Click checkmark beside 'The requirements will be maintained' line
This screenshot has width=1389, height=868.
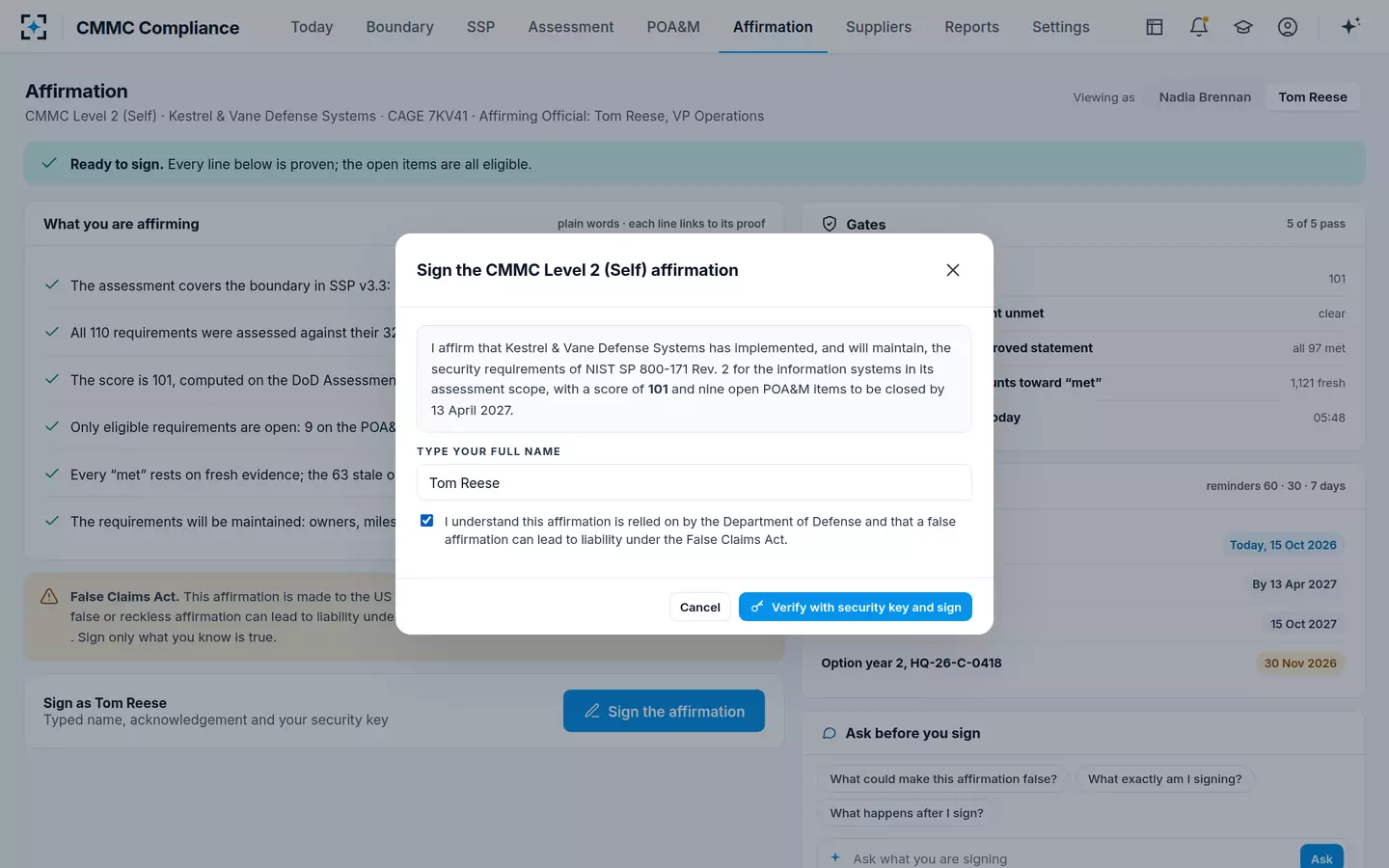(52, 521)
